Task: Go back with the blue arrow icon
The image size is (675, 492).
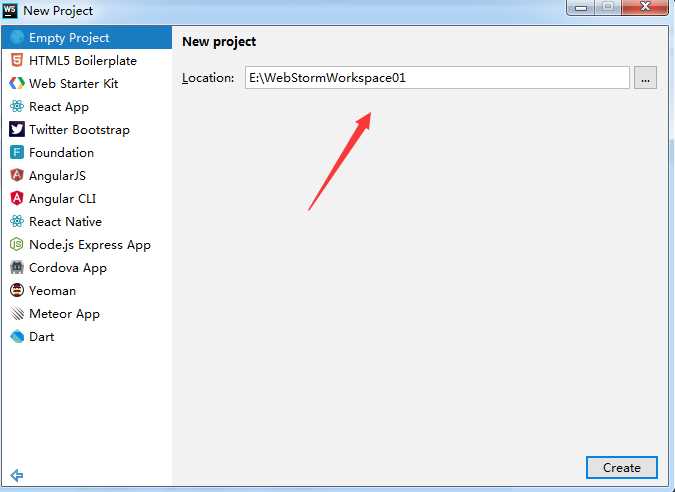Action: point(17,475)
